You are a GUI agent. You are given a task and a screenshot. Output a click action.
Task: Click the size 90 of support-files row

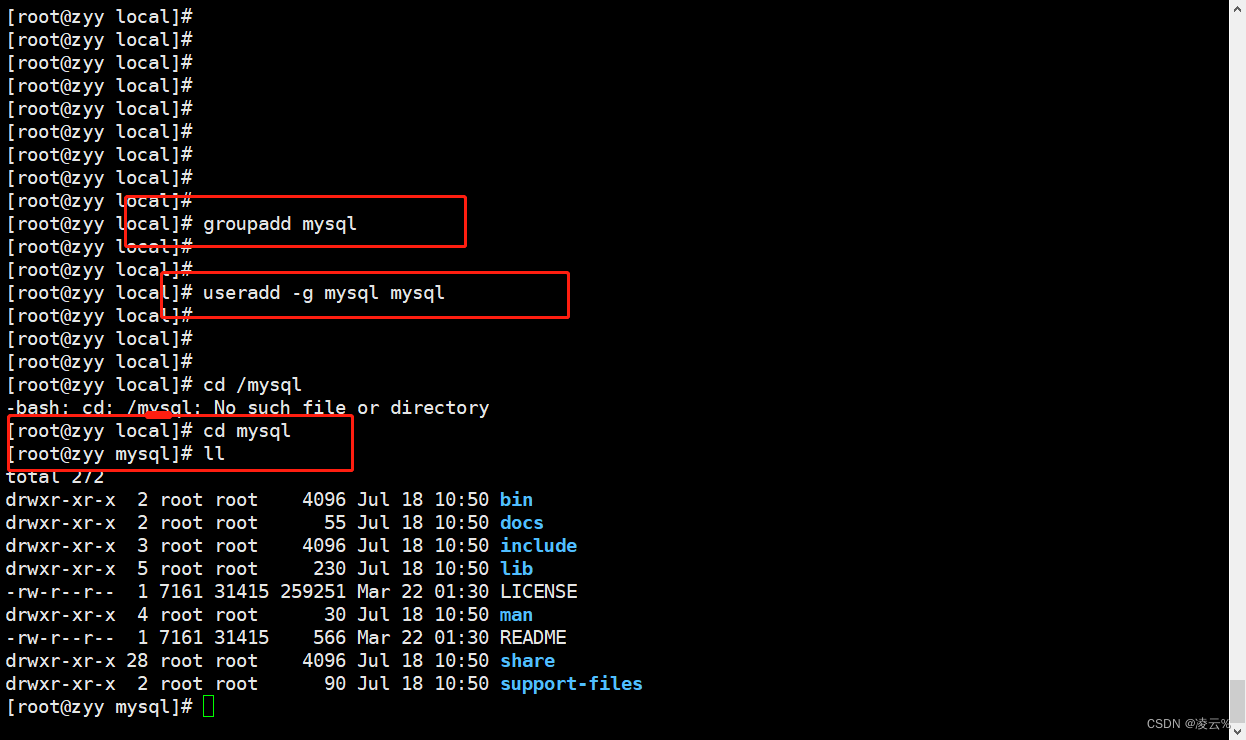[335, 684]
